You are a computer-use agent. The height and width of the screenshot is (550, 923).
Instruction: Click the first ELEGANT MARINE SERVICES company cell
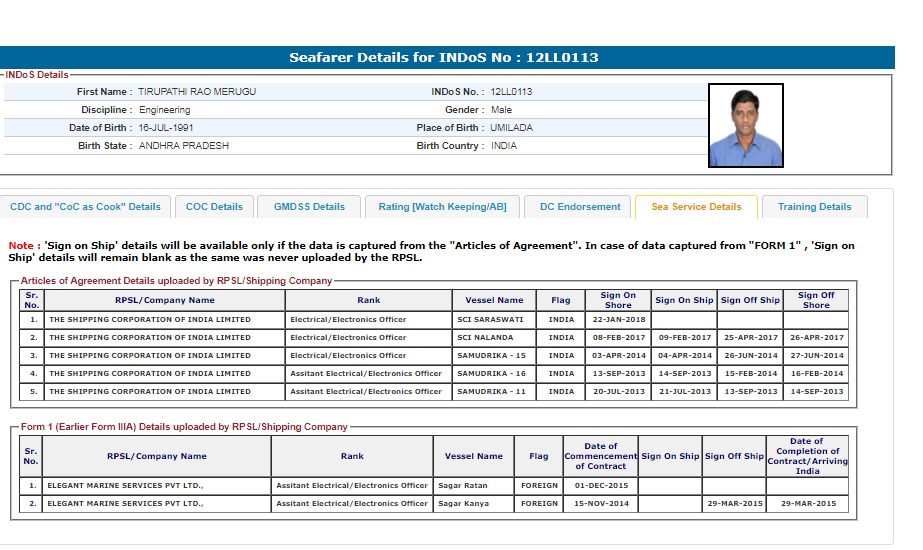point(157,486)
